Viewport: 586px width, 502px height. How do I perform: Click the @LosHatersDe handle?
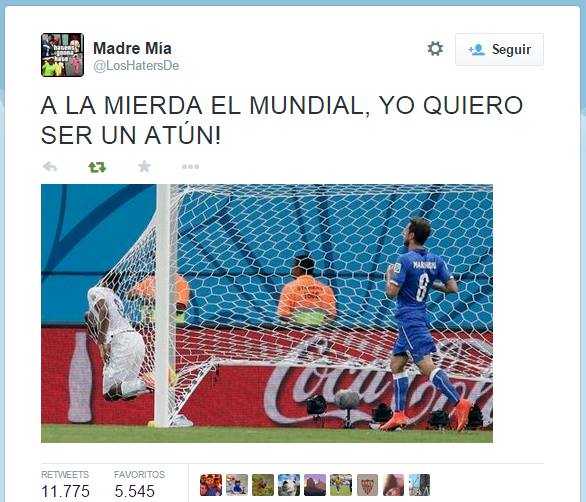pos(136,66)
